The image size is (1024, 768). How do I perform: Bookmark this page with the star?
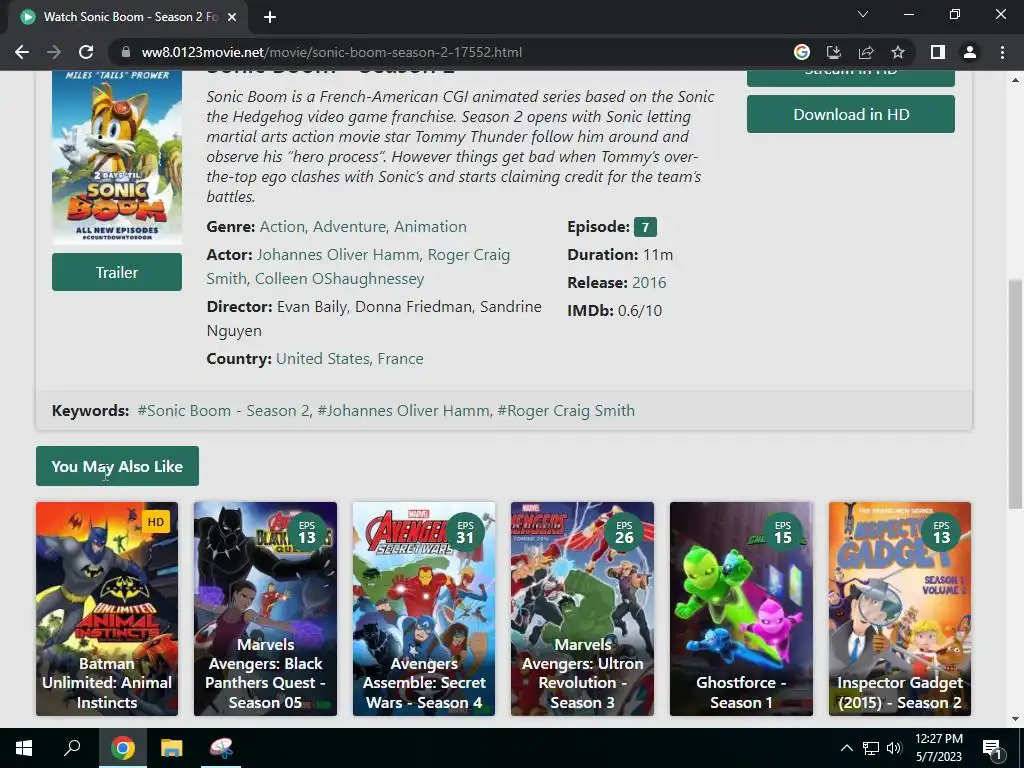point(898,52)
